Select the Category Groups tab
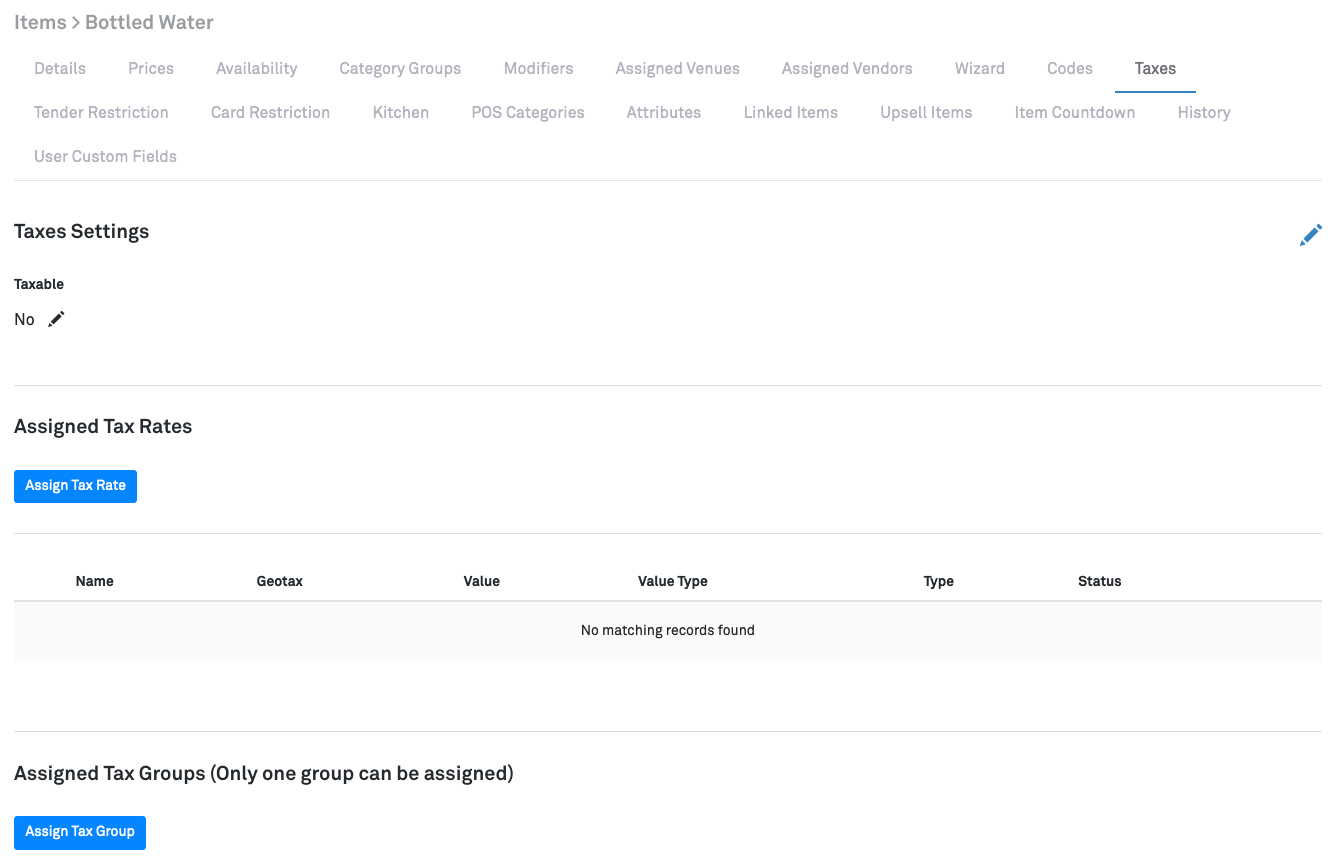This screenshot has width=1331, height=864. (x=400, y=69)
